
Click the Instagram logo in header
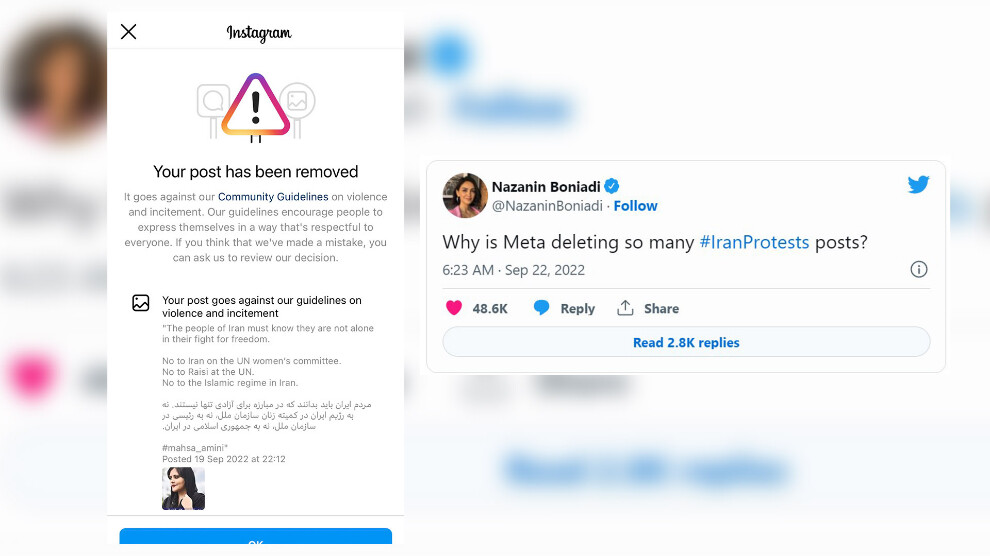[258, 33]
